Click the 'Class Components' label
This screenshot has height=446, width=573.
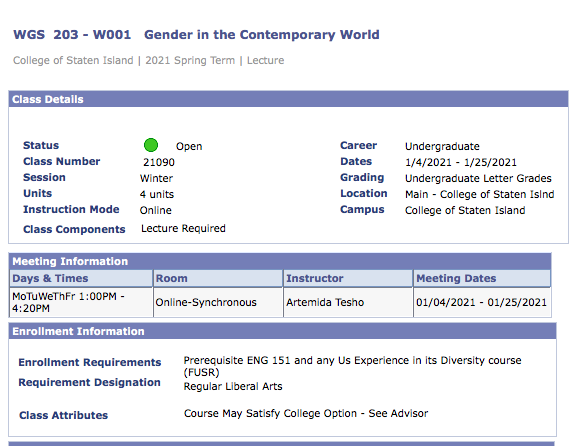point(74,230)
